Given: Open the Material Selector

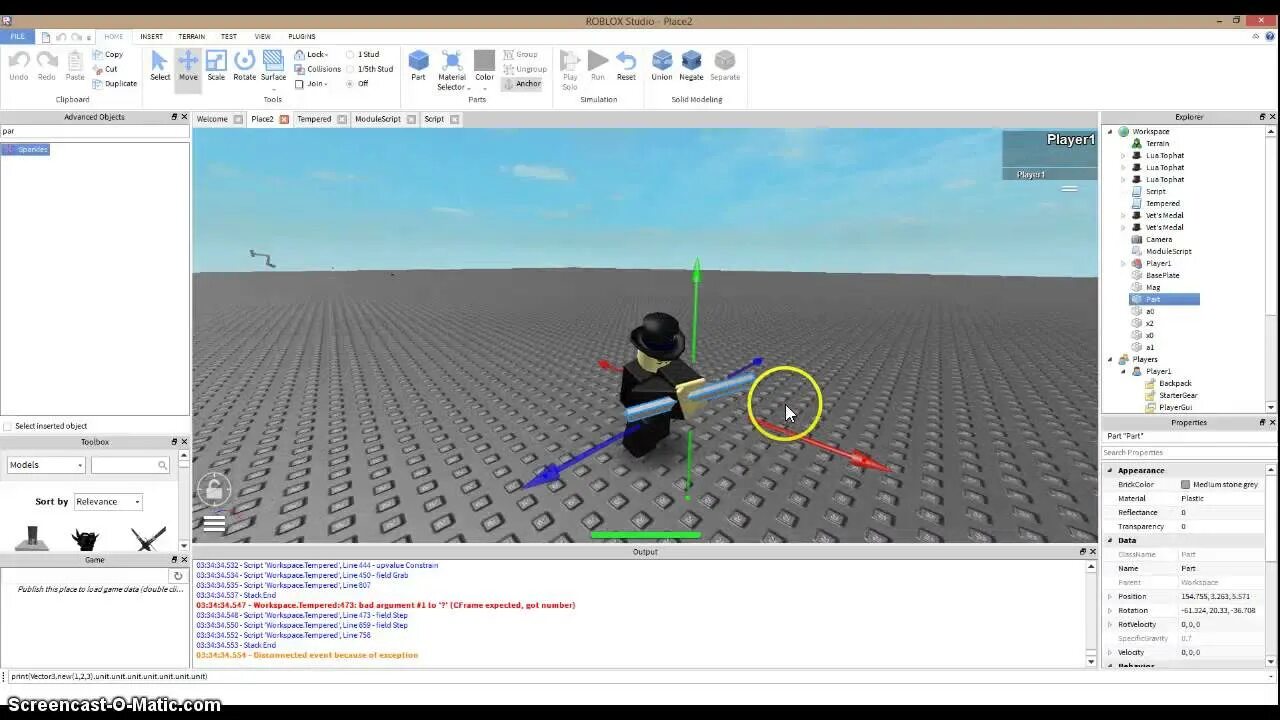Looking at the screenshot, I should 452,70.
